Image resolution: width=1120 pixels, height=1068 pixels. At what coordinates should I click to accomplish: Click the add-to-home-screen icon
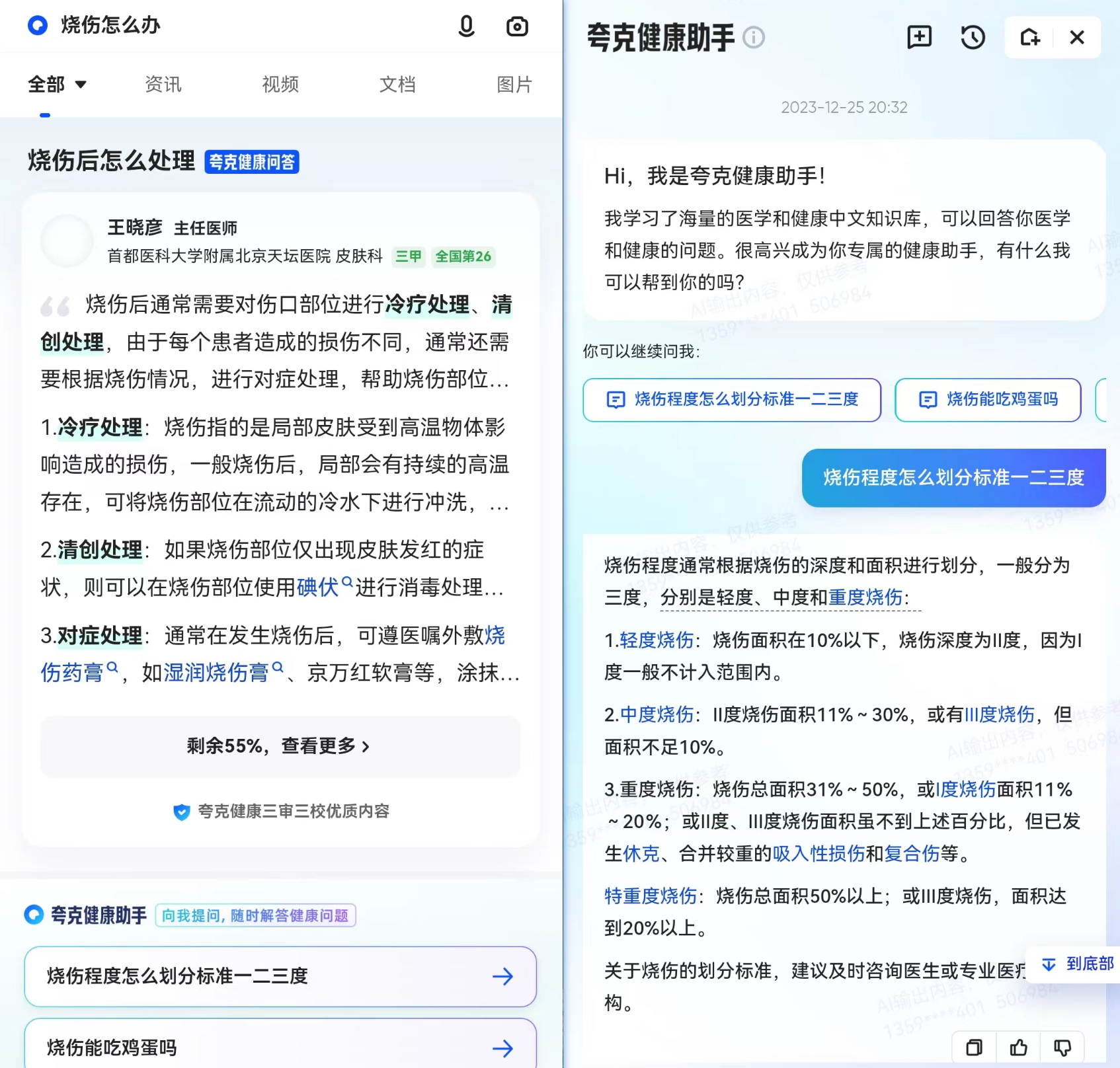tap(1029, 37)
